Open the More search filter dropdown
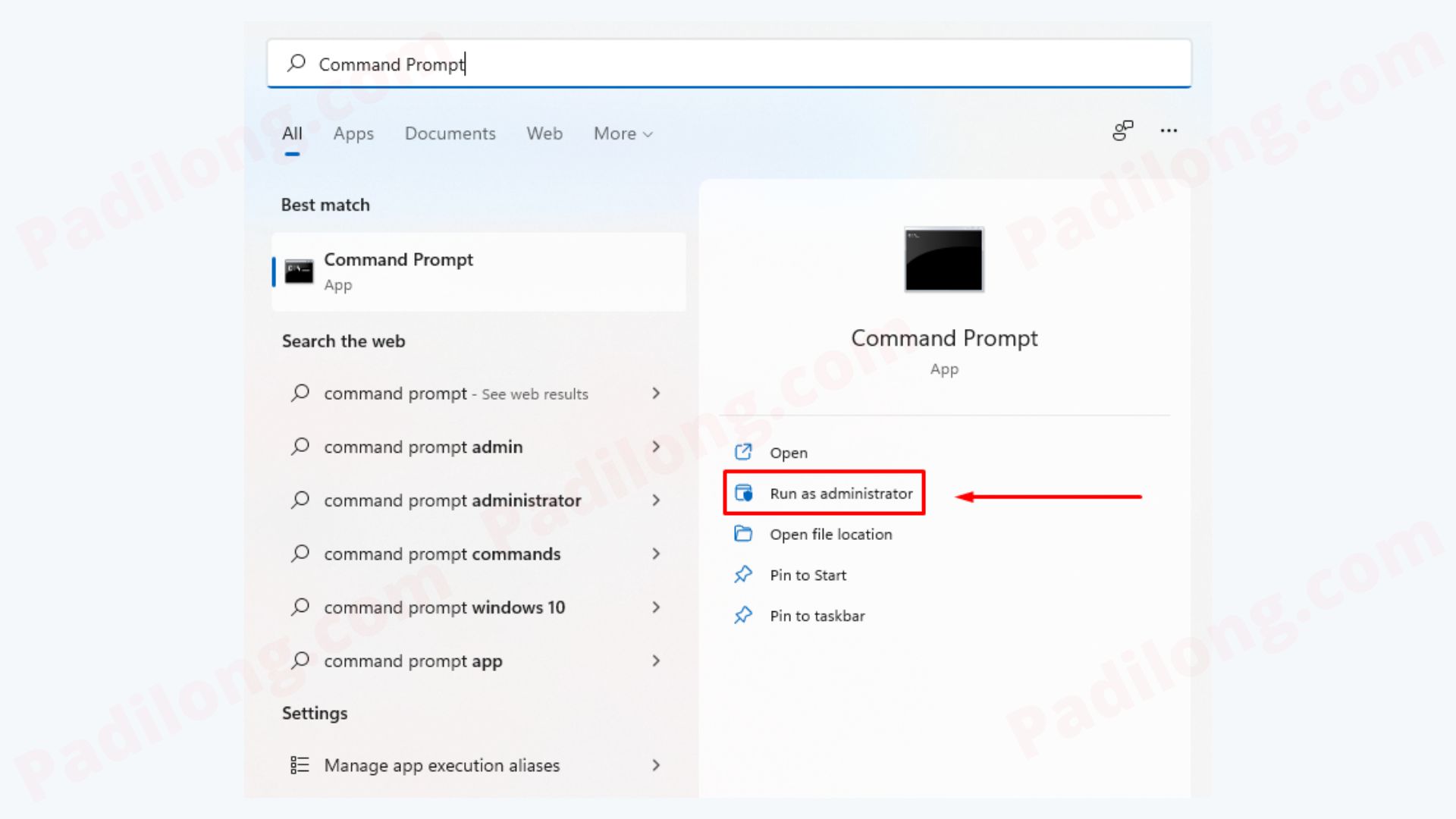Image resolution: width=1456 pixels, height=819 pixels. pos(622,133)
